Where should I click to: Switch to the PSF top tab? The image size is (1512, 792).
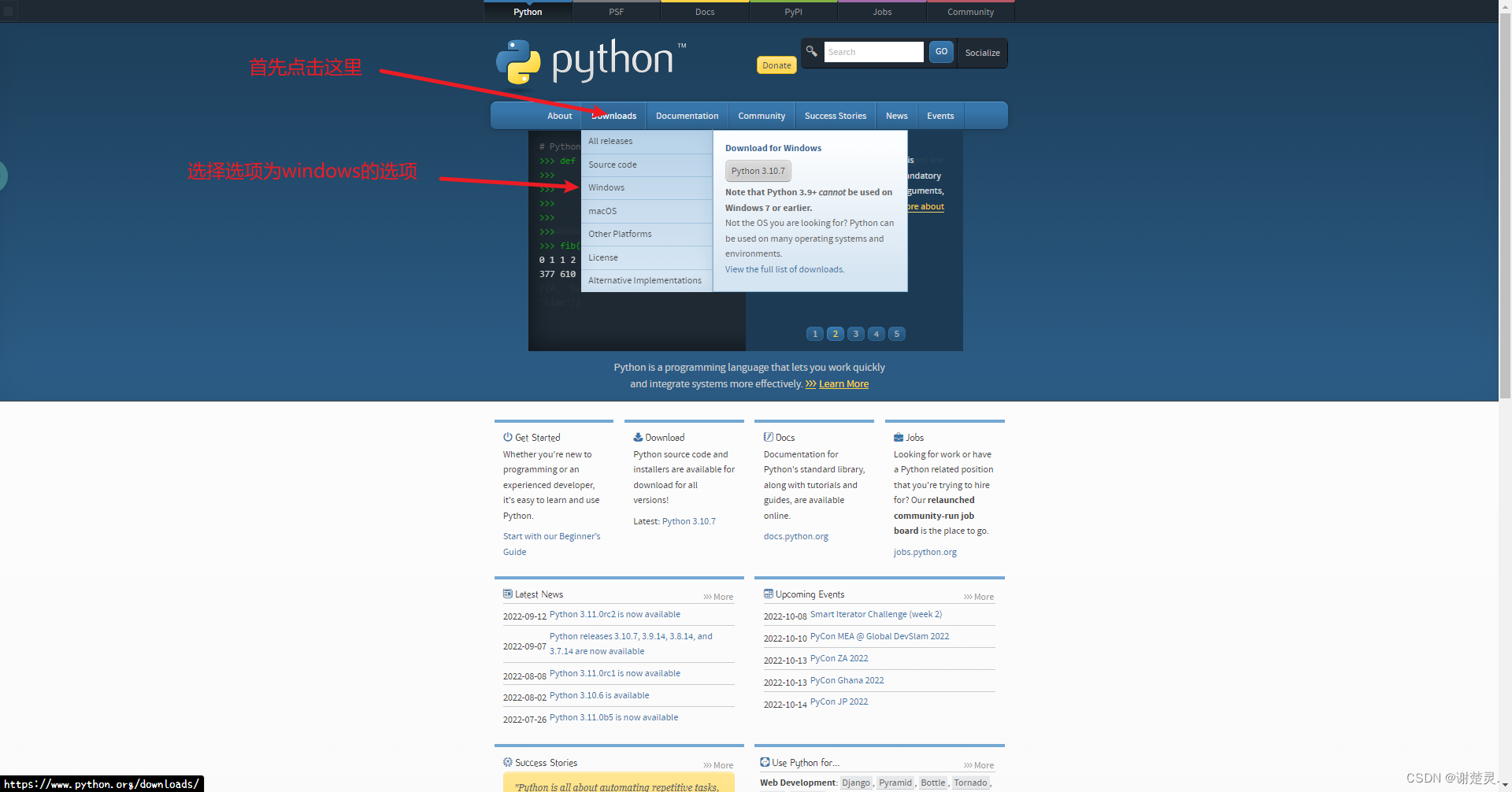coord(616,12)
